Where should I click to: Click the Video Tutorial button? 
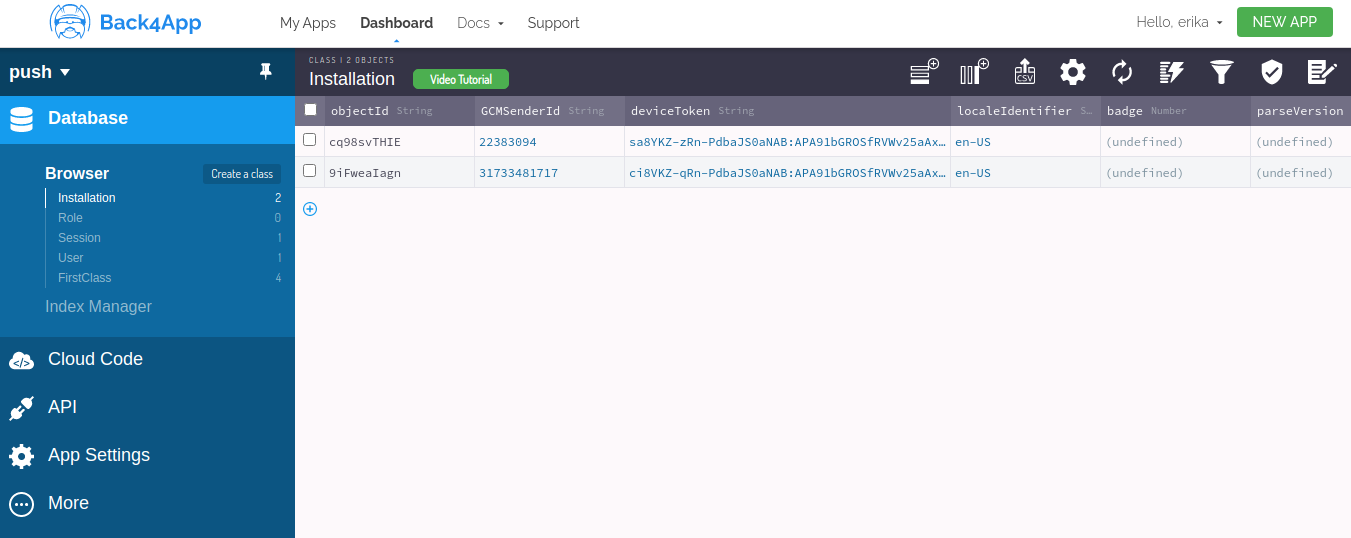pyautogui.click(x=460, y=79)
